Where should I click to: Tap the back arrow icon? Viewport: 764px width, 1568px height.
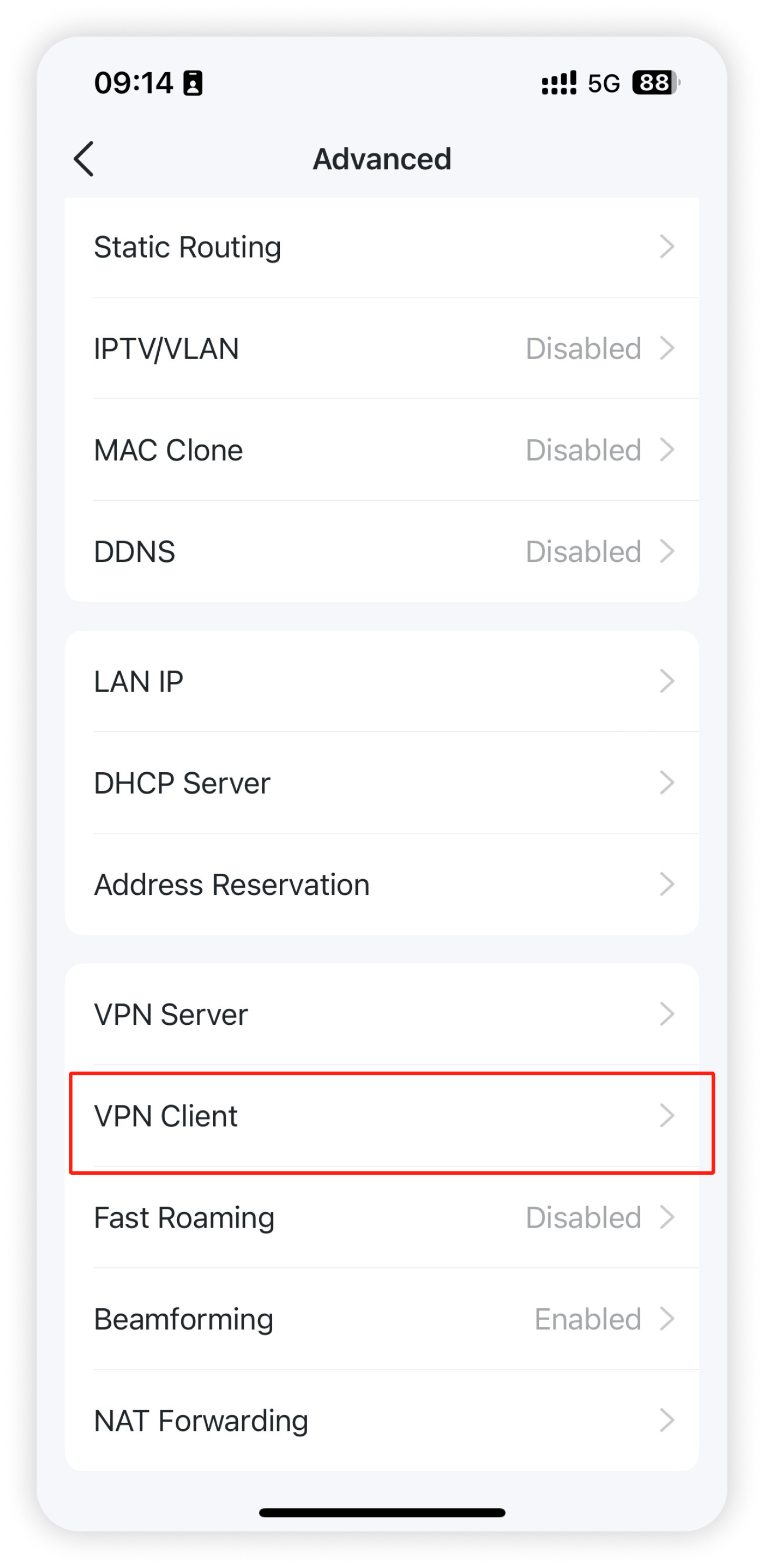(x=83, y=159)
